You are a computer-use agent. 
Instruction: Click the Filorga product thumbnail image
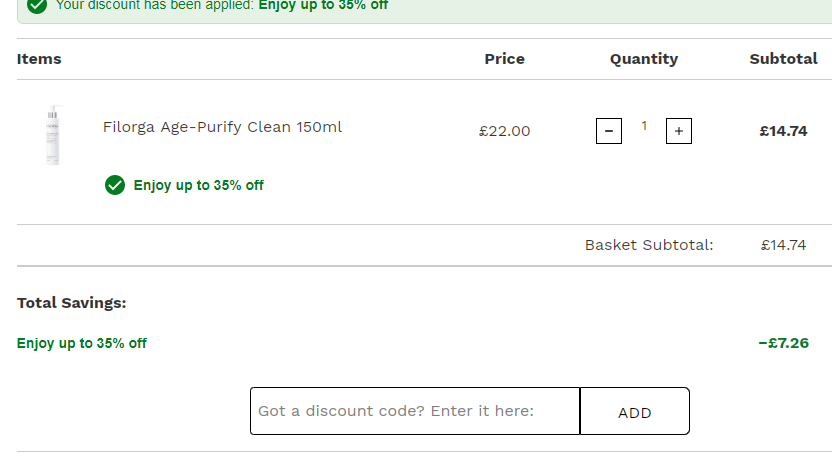pyautogui.click(x=53, y=135)
